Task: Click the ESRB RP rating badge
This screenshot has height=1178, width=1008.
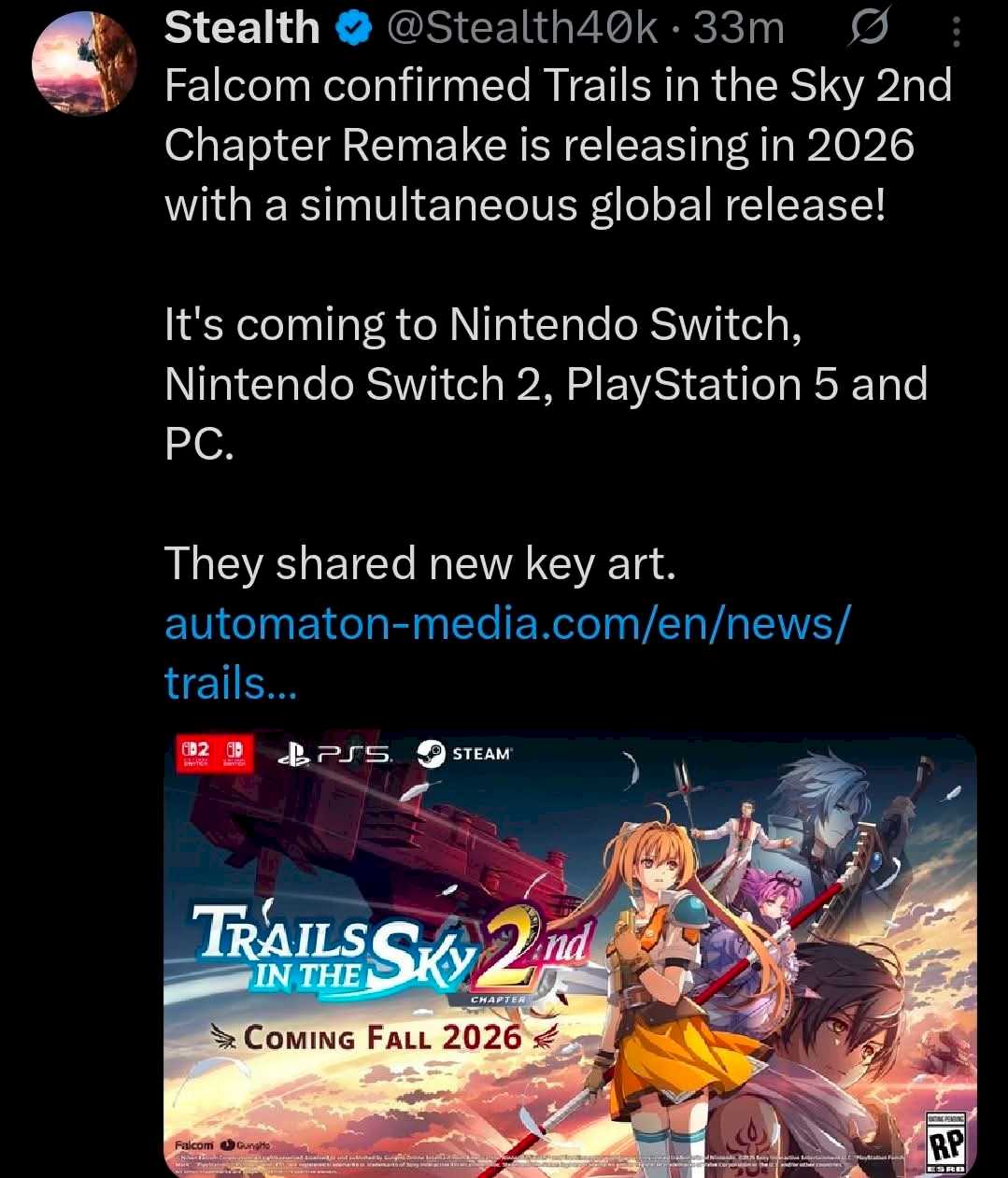Action: (x=949, y=1143)
